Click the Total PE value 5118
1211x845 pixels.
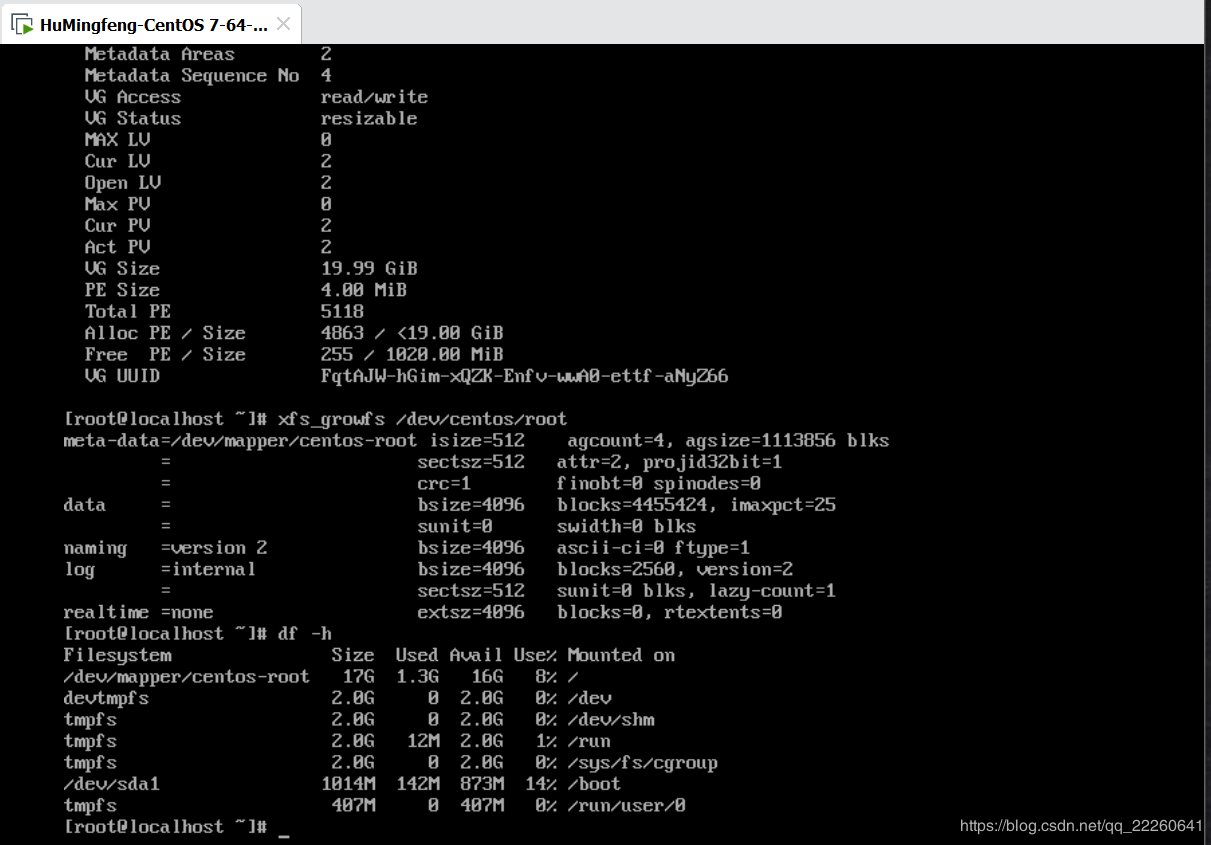(x=342, y=312)
